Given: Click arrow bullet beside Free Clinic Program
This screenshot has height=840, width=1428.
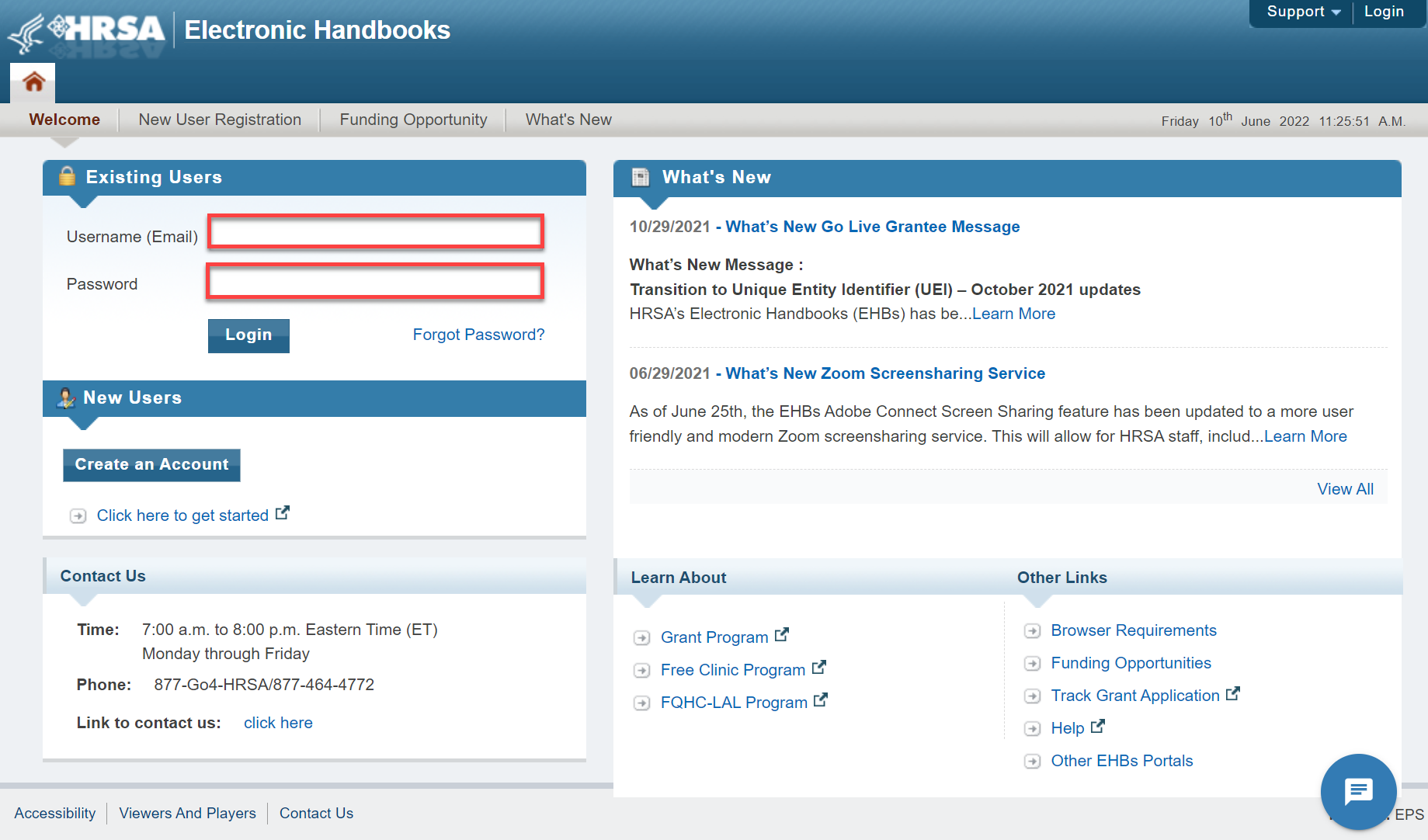Looking at the screenshot, I should pos(641,670).
